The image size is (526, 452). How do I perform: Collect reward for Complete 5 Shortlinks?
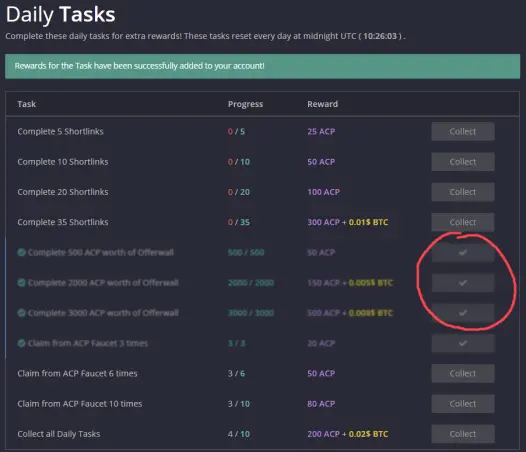tap(463, 132)
